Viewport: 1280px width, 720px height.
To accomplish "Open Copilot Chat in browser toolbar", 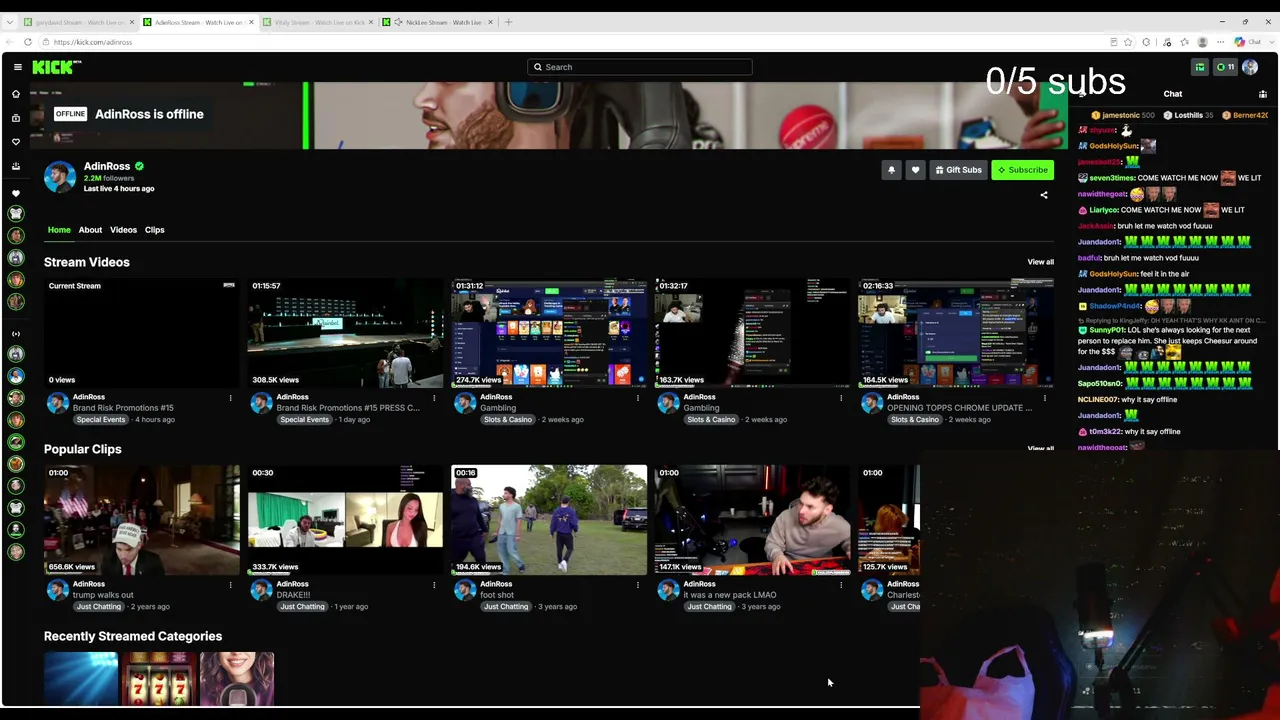I will tap(1246, 42).
